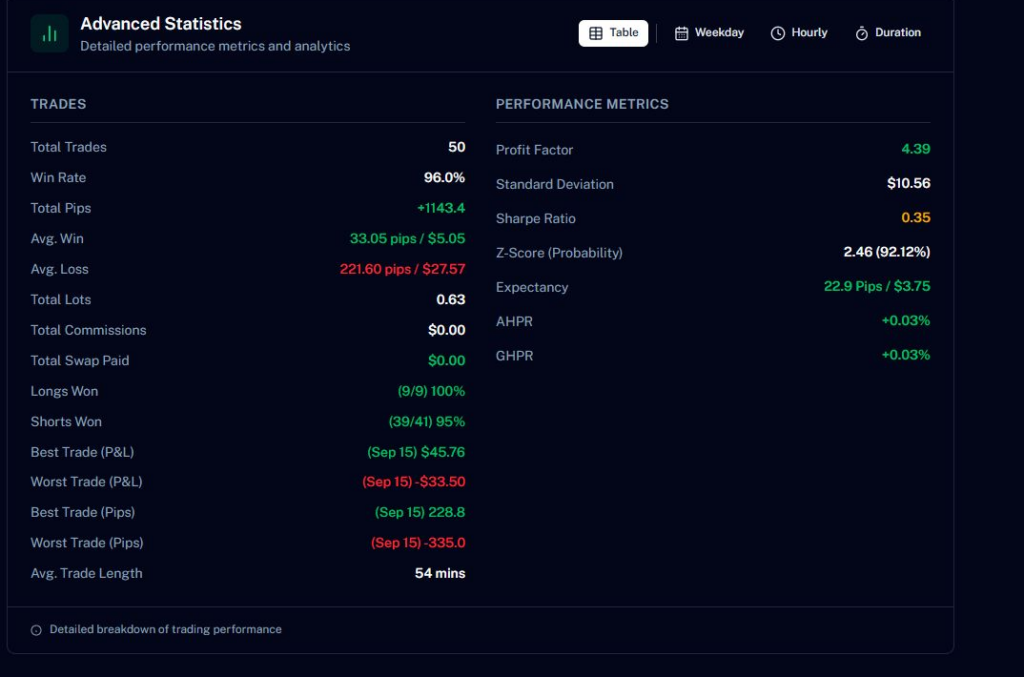Click Worst Trade (P&L) value -$33.50
The image size is (1024, 677).
click(440, 482)
